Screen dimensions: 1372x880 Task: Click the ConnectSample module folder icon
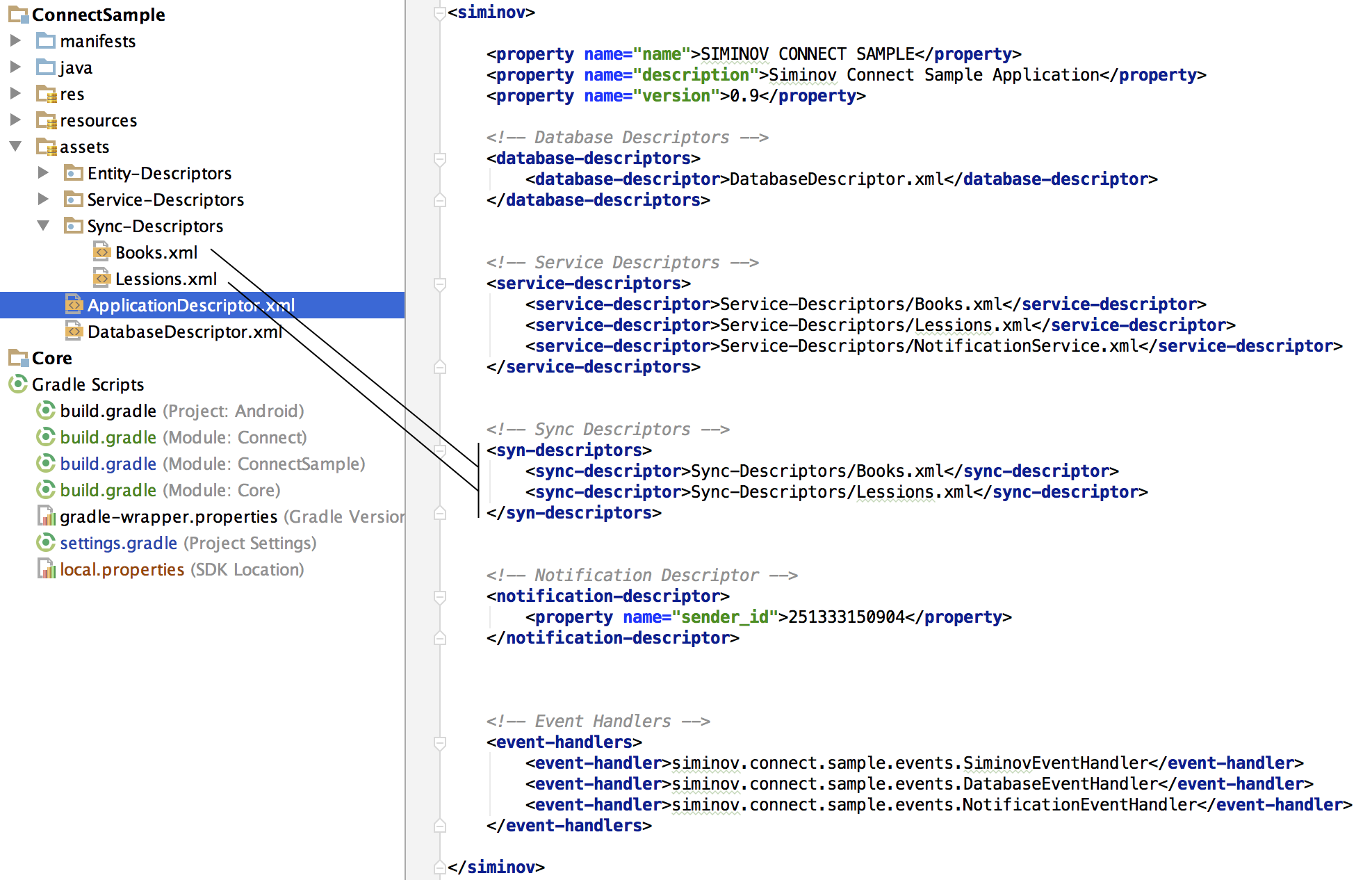coord(18,14)
